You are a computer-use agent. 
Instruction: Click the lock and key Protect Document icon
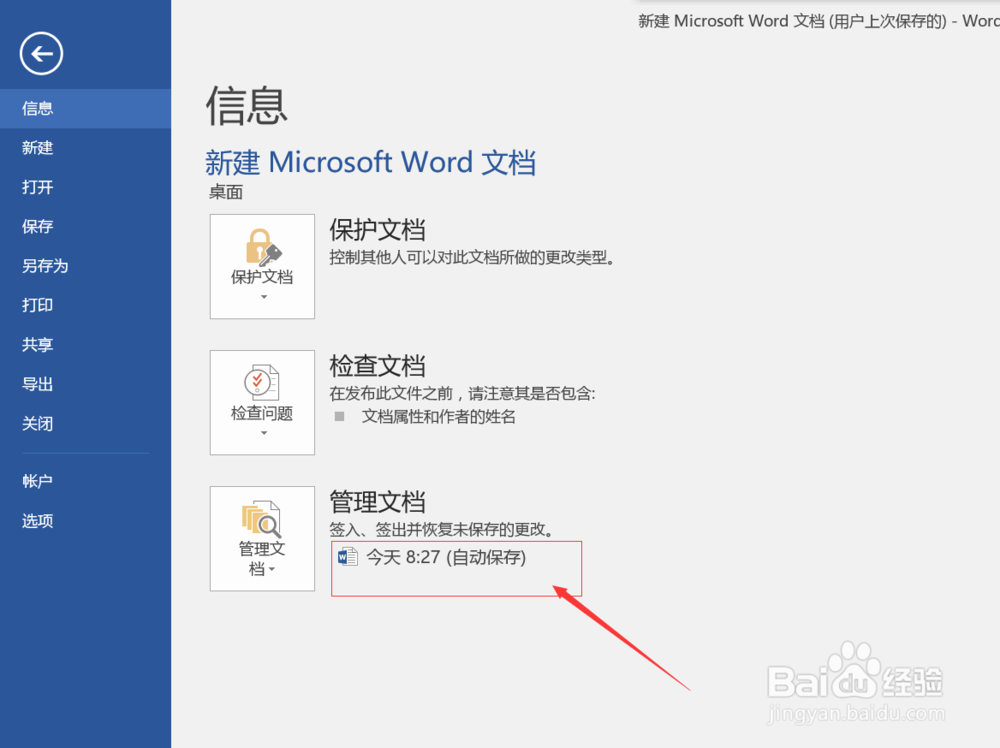tap(263, 247)
